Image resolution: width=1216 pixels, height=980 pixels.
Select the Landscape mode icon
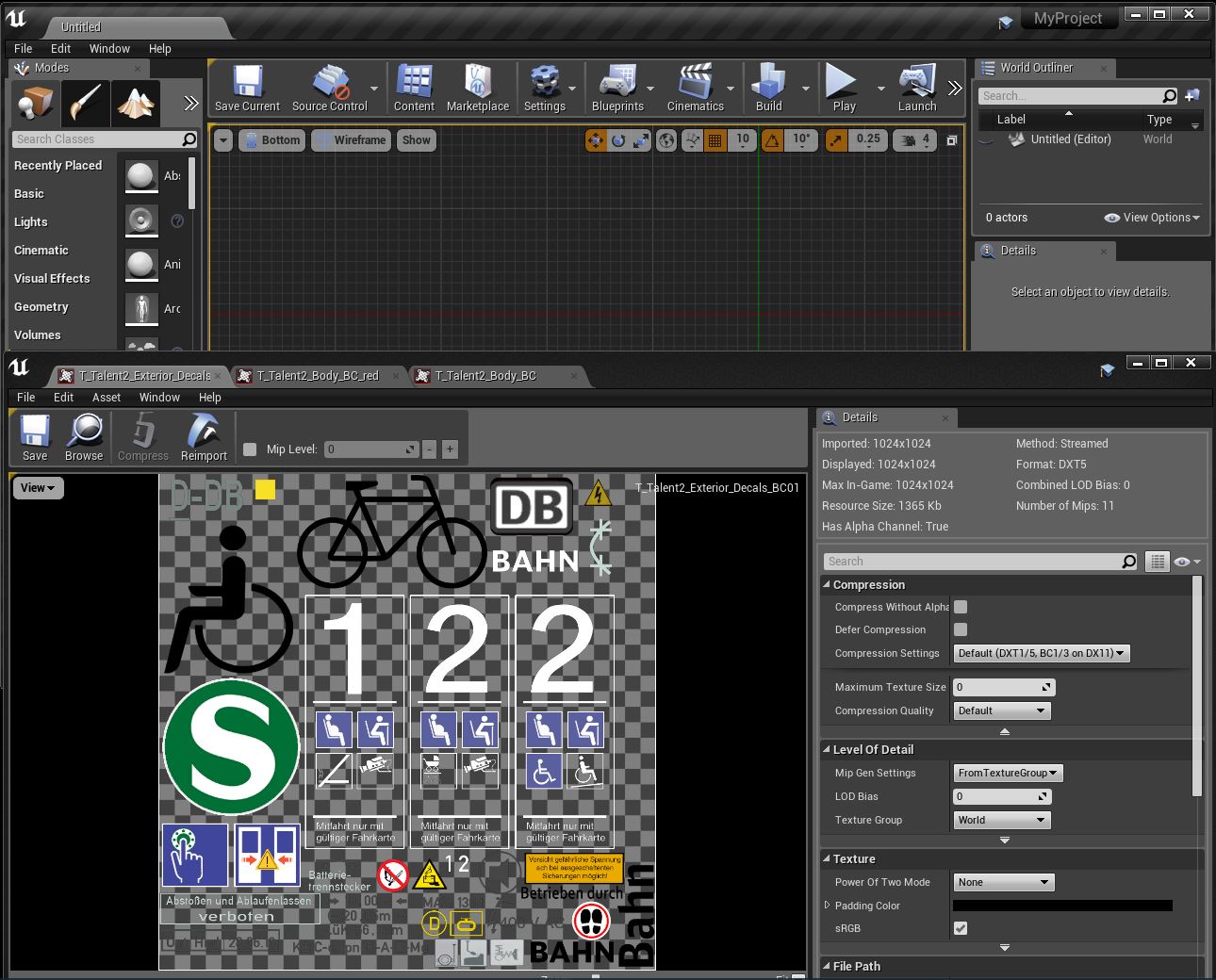point(136,103)
